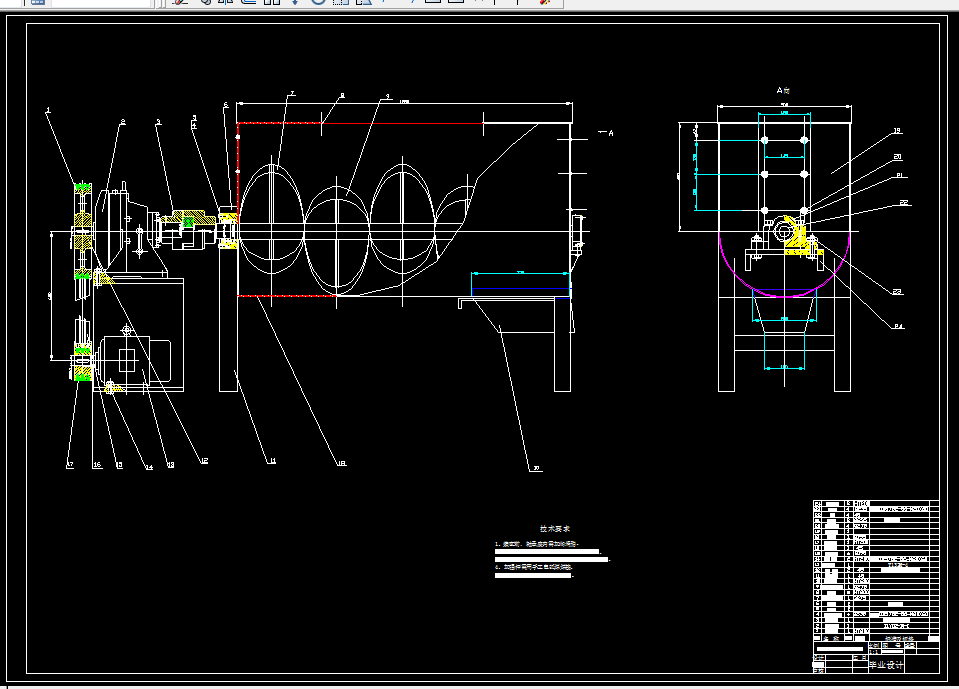Viewport: 959px width, 689px height.
Task: Select part callout number 9
Action: 388,96
